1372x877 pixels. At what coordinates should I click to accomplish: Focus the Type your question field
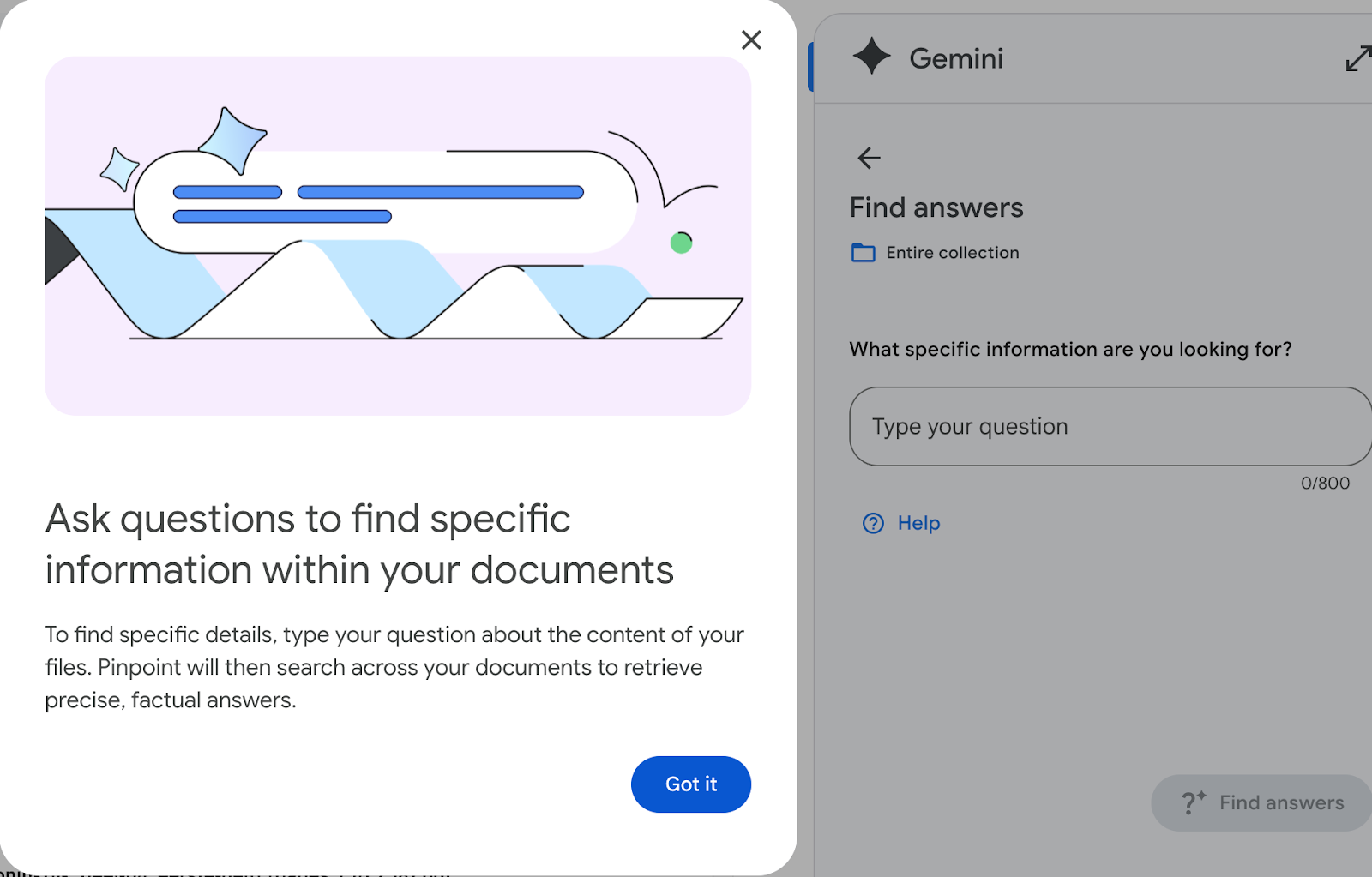coord(1110,426)
